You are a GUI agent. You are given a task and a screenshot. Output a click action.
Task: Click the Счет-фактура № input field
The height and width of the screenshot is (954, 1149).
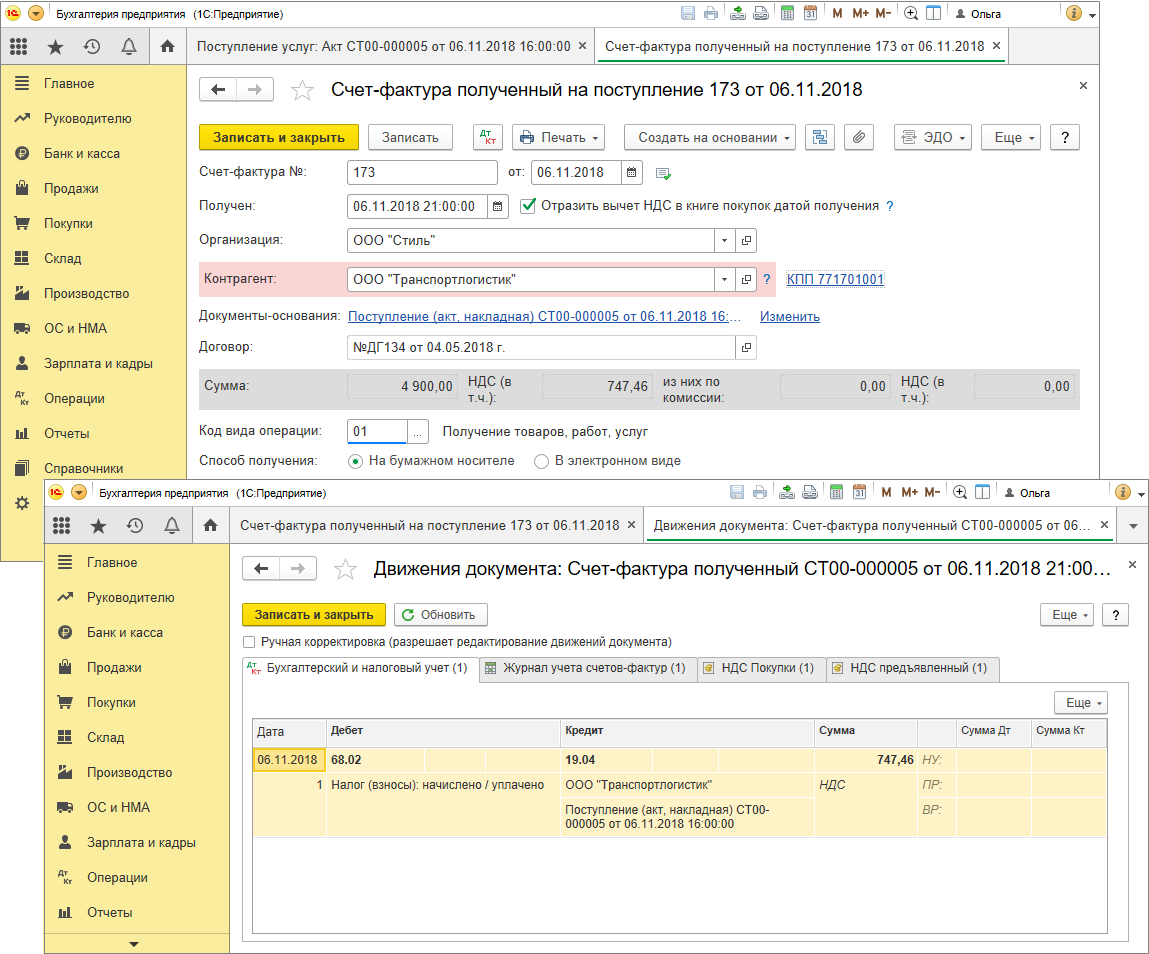[422, 172]
